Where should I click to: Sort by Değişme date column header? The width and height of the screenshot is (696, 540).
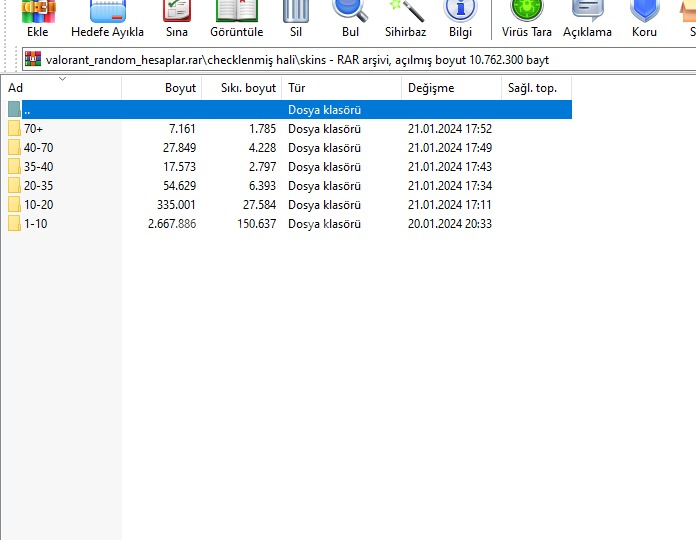451,87
